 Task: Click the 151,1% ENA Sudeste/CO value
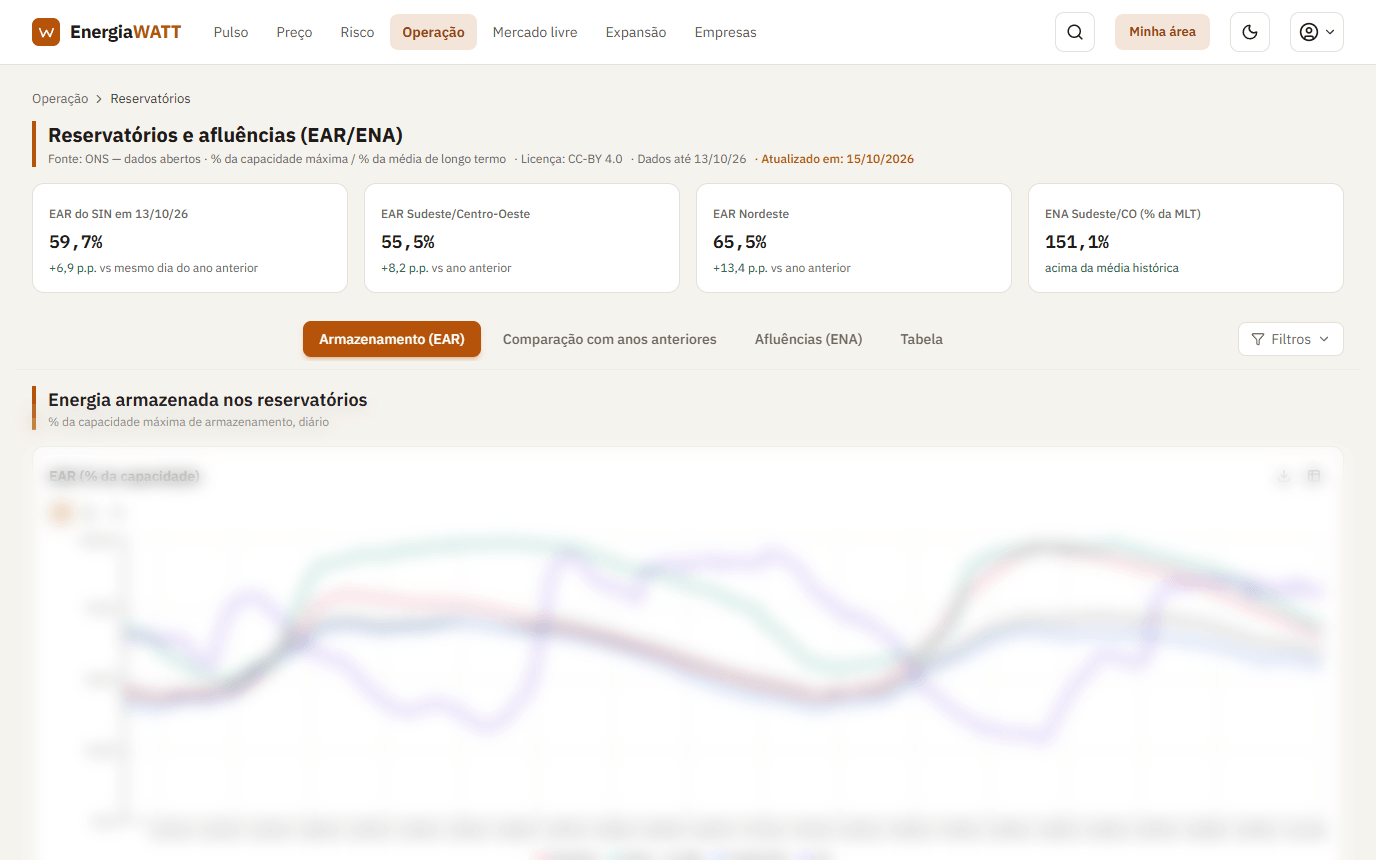pos(1077,241)
